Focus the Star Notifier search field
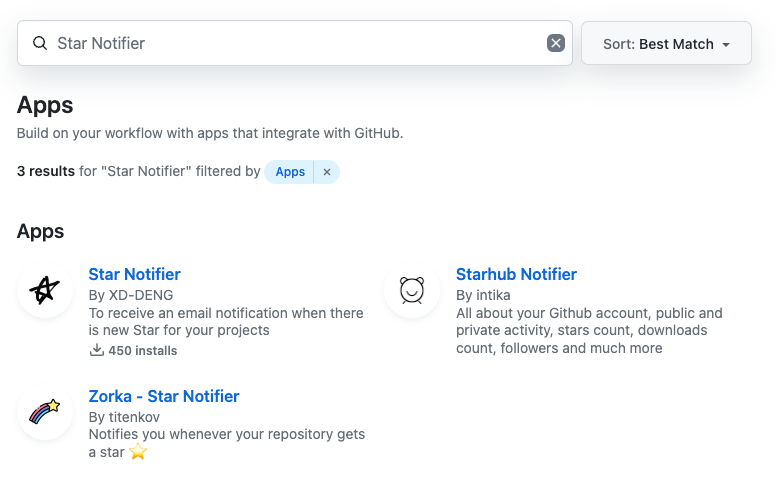The height and width of the screenshot is (484, 776). click(x=290, y=44)
